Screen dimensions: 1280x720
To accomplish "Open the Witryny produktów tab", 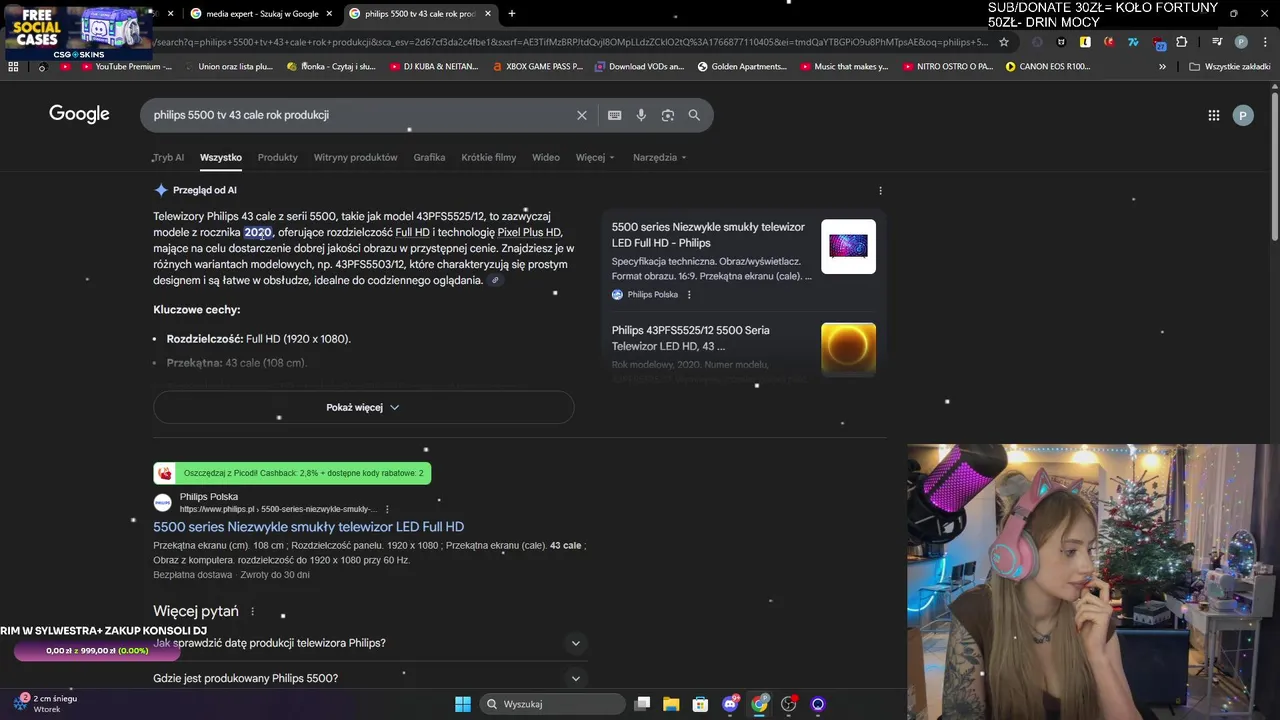I will 355,157.
